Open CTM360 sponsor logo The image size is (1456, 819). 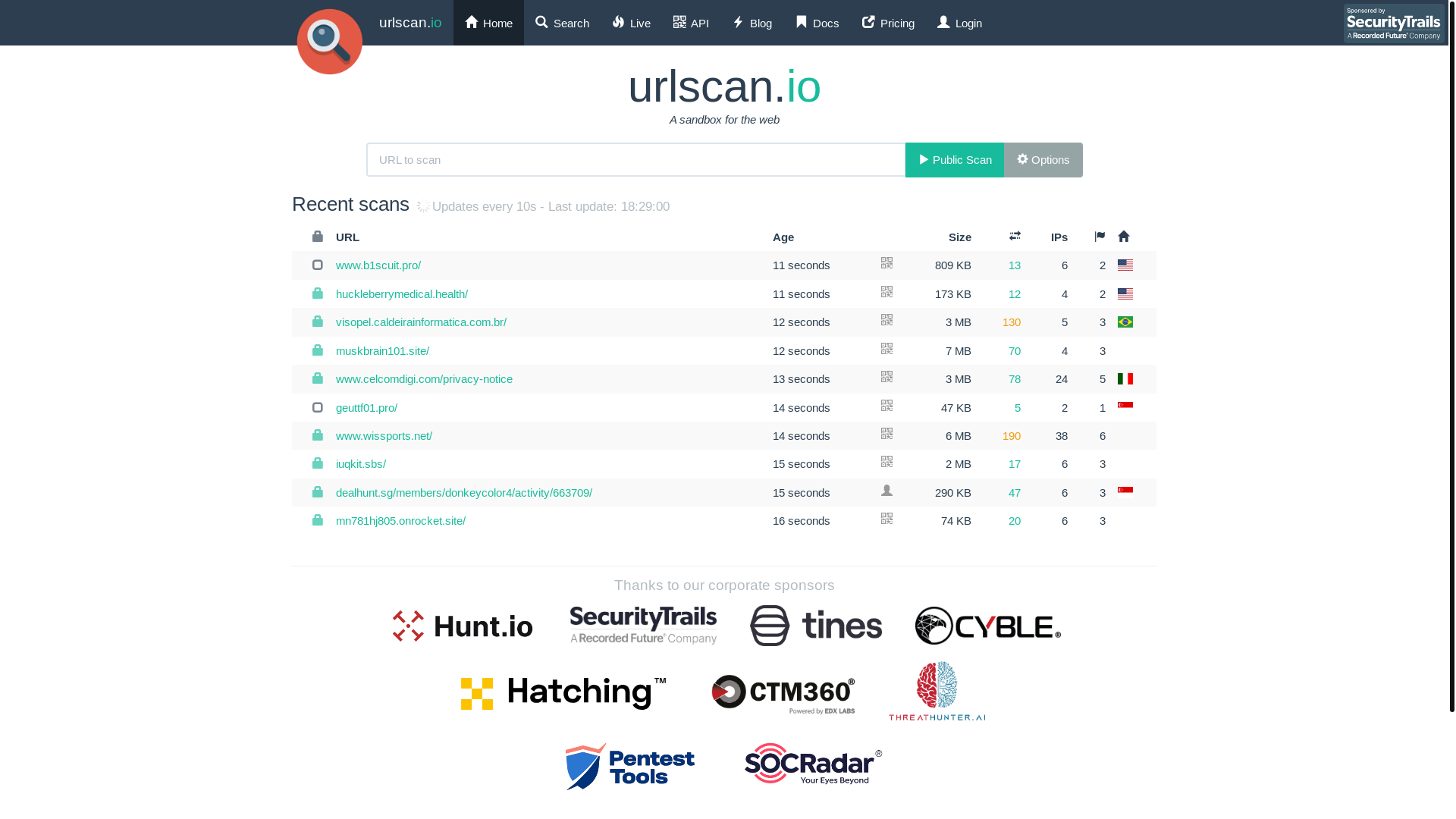click(x=783, y=694)
